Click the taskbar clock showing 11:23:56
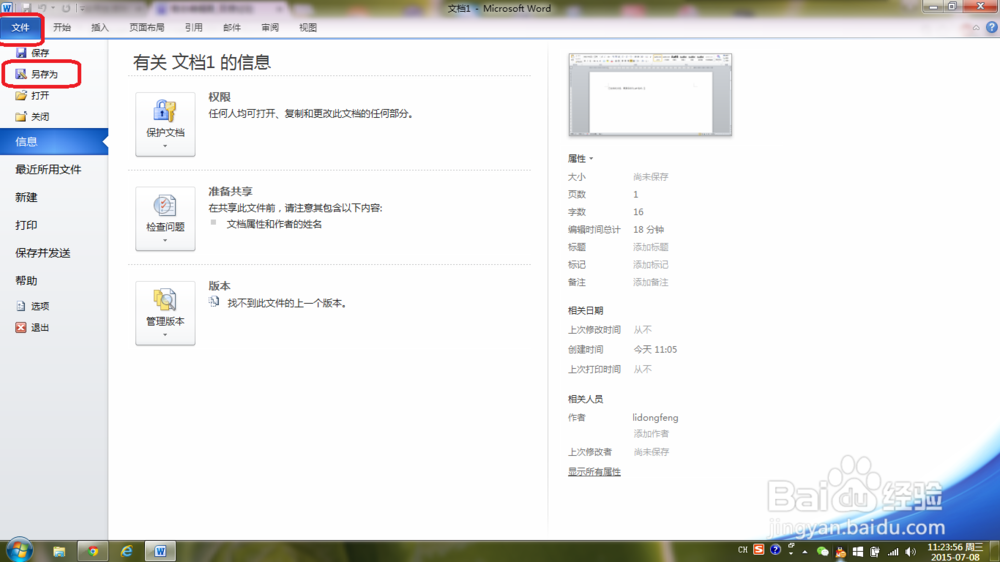Image resolution: width=1000 pixels, height=562 pixels. pyautogui.click(x=955, y=552)
